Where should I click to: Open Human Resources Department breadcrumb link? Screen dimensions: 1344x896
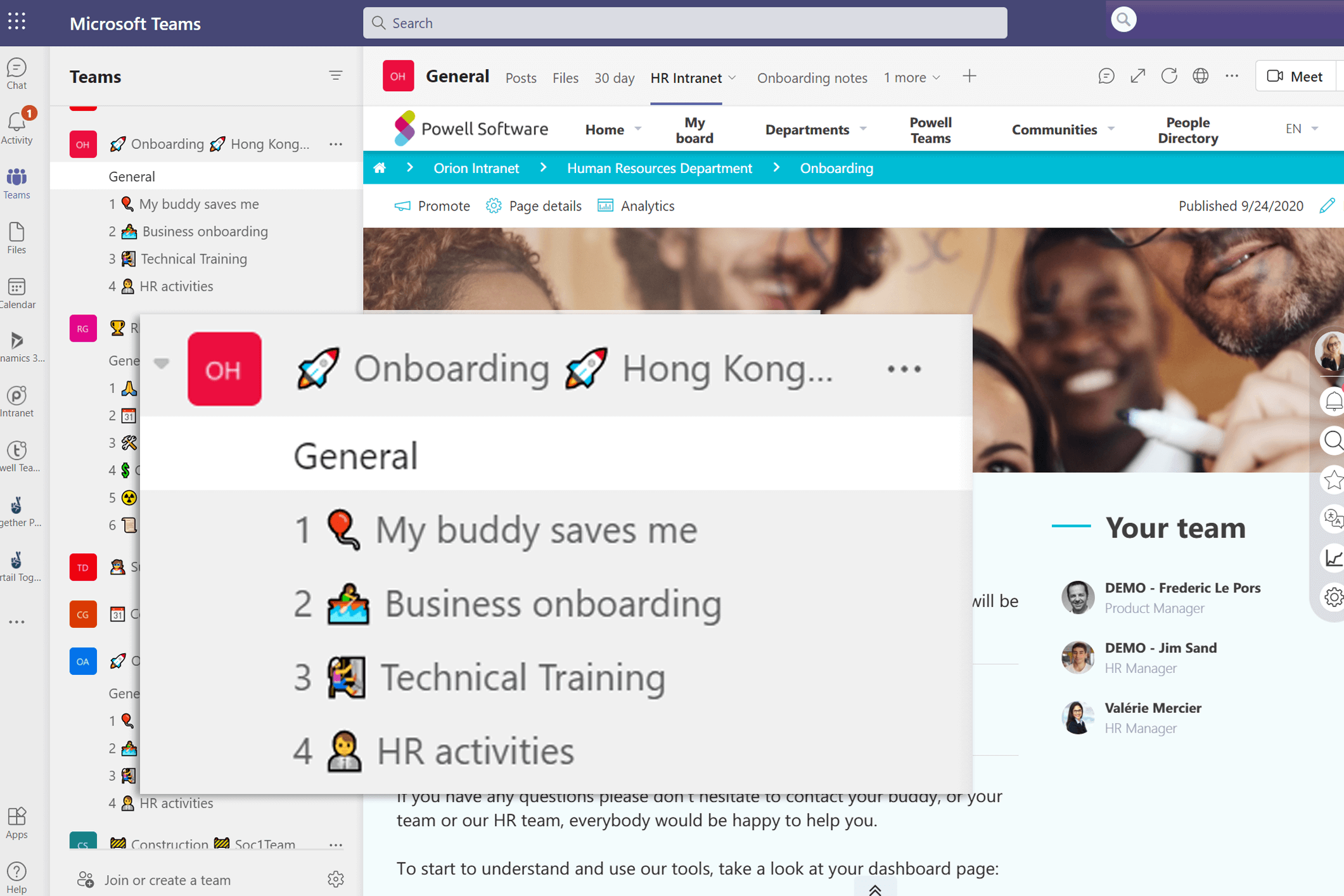tap(659, 168)
